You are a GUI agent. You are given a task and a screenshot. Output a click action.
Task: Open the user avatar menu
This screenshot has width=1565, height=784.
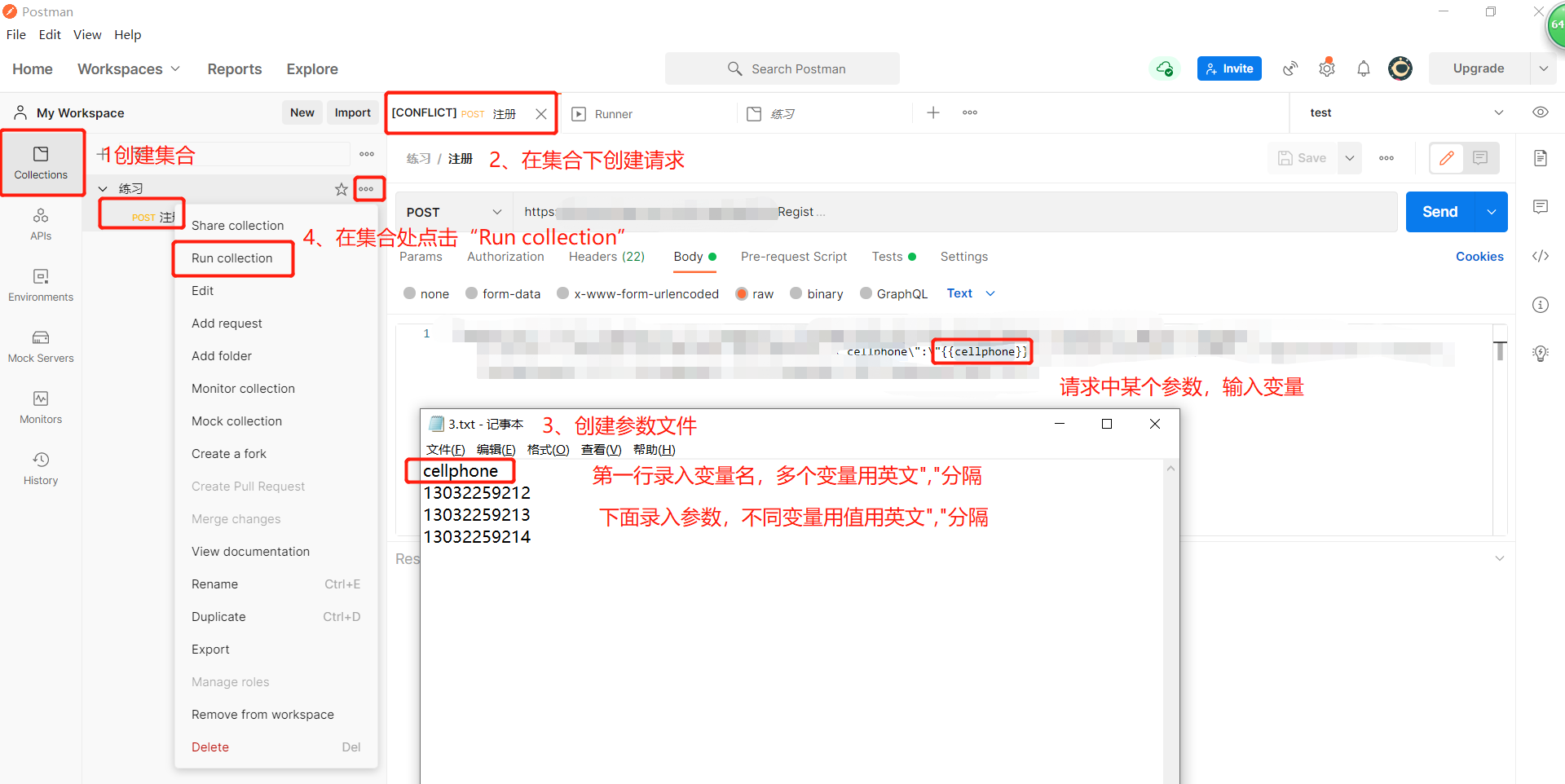(1400, 68)
